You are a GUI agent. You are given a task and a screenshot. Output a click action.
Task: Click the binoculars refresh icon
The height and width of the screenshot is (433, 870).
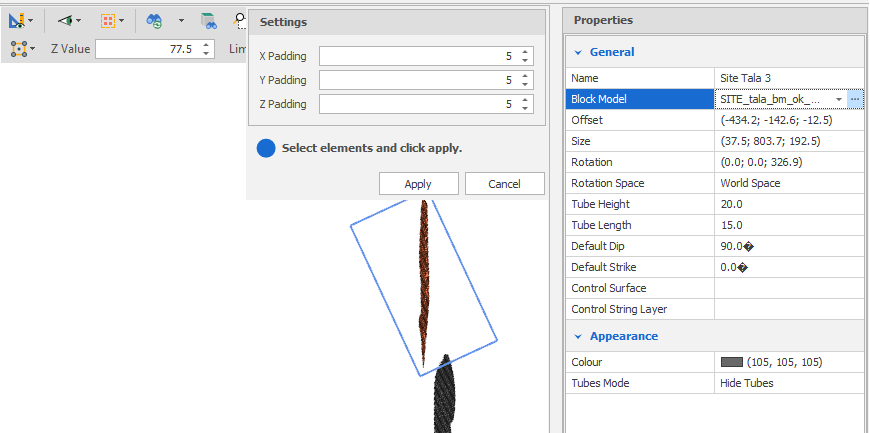(x=154, y=20)
